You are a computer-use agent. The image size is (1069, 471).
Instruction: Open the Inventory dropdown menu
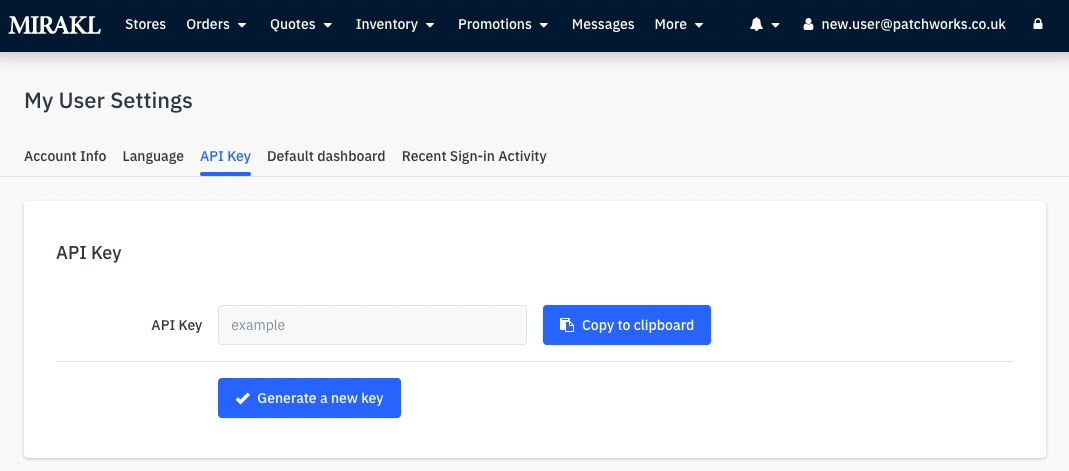click(x=395, y=24)
